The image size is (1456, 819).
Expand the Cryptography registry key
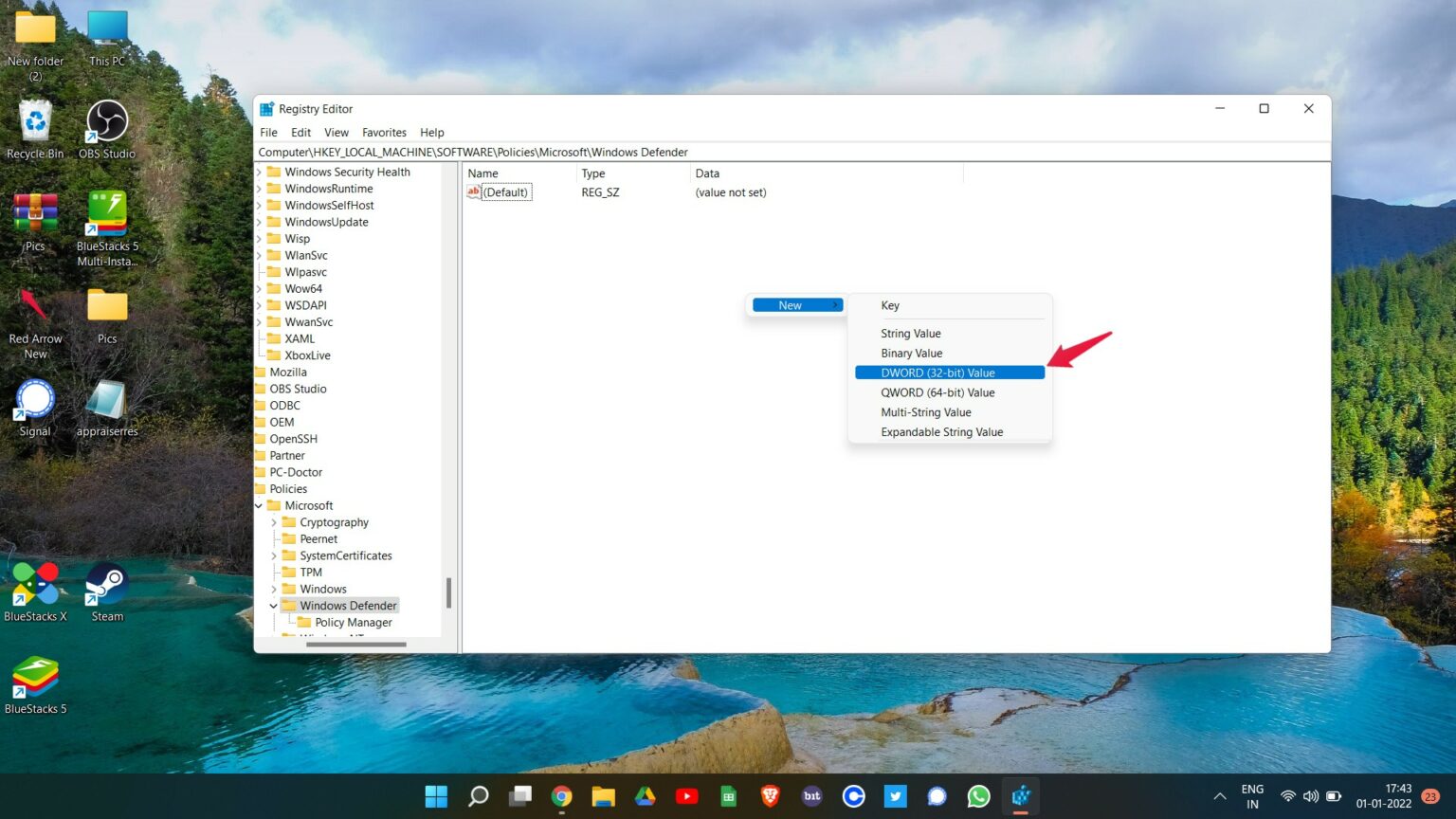click(x=273, y=521)
